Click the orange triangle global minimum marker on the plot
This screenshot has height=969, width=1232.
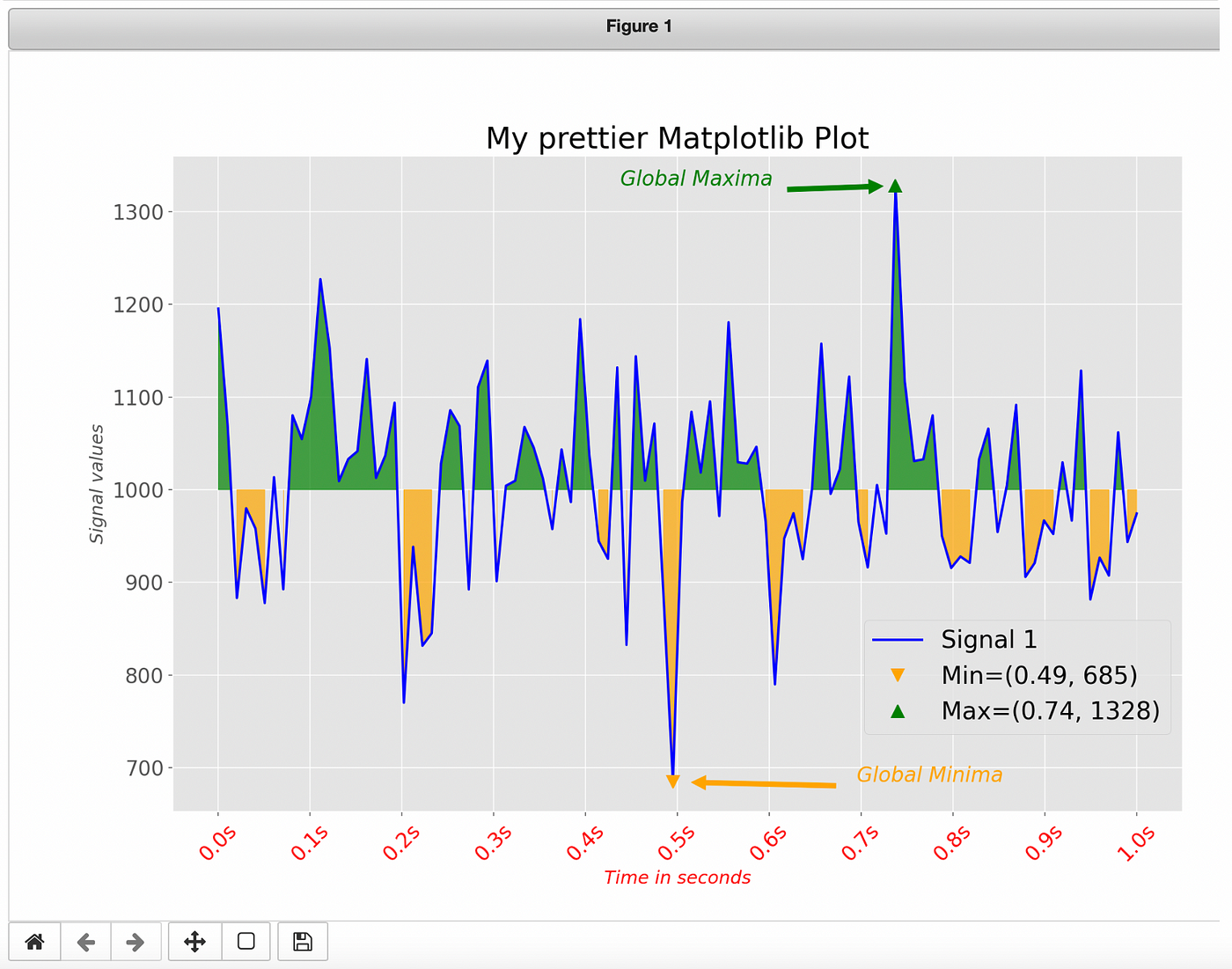tap(673, 782)
